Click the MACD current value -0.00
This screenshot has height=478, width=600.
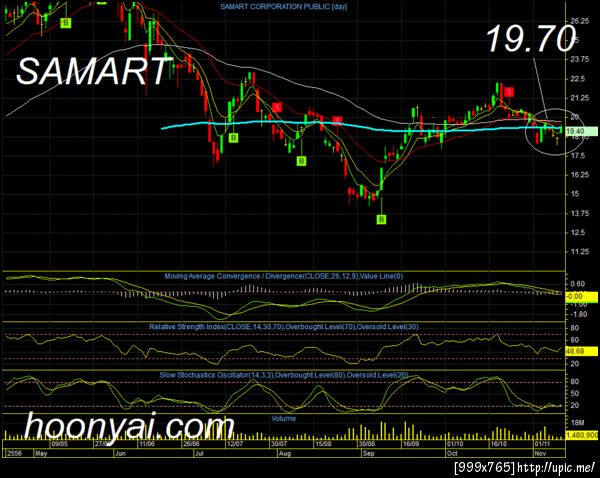(x=581, y=296)
